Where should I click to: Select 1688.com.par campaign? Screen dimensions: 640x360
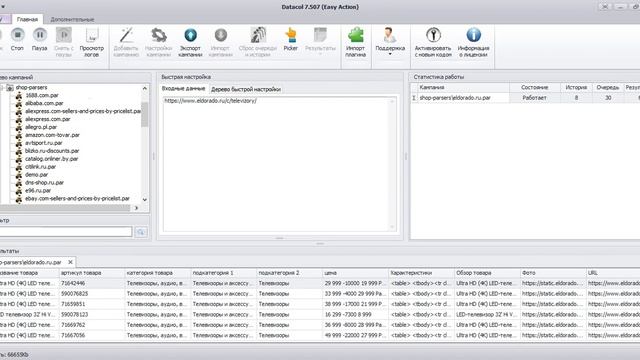(x=42, y=95)
